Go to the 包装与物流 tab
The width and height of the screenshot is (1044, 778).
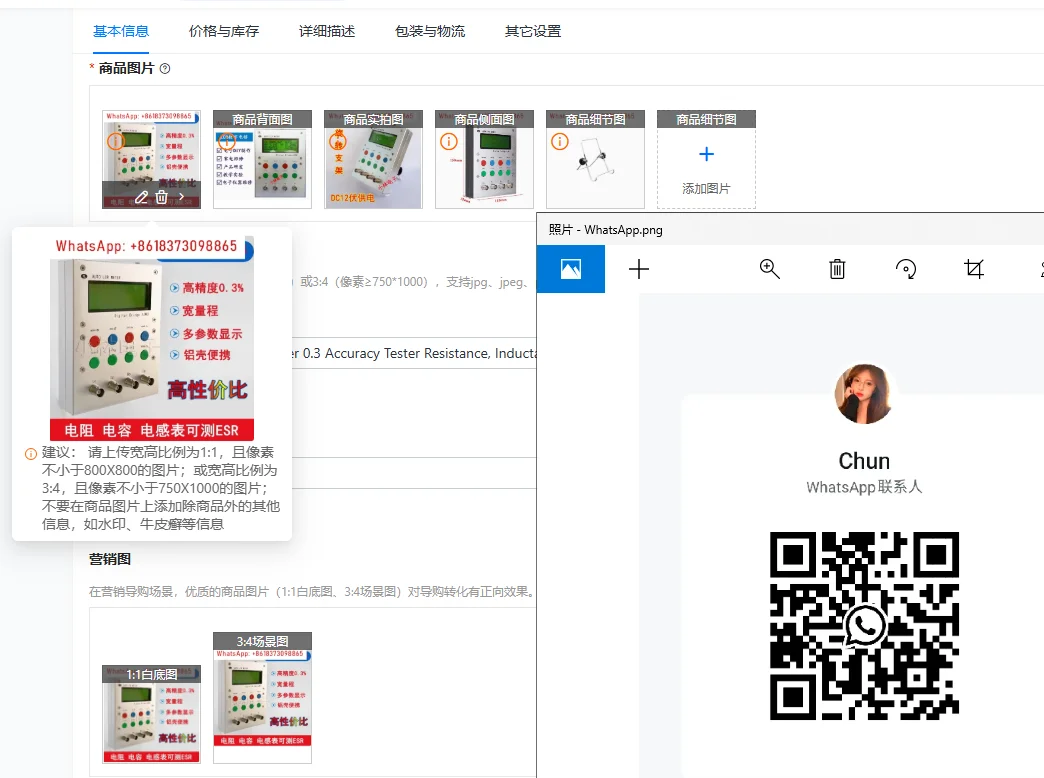click(430, 31)
